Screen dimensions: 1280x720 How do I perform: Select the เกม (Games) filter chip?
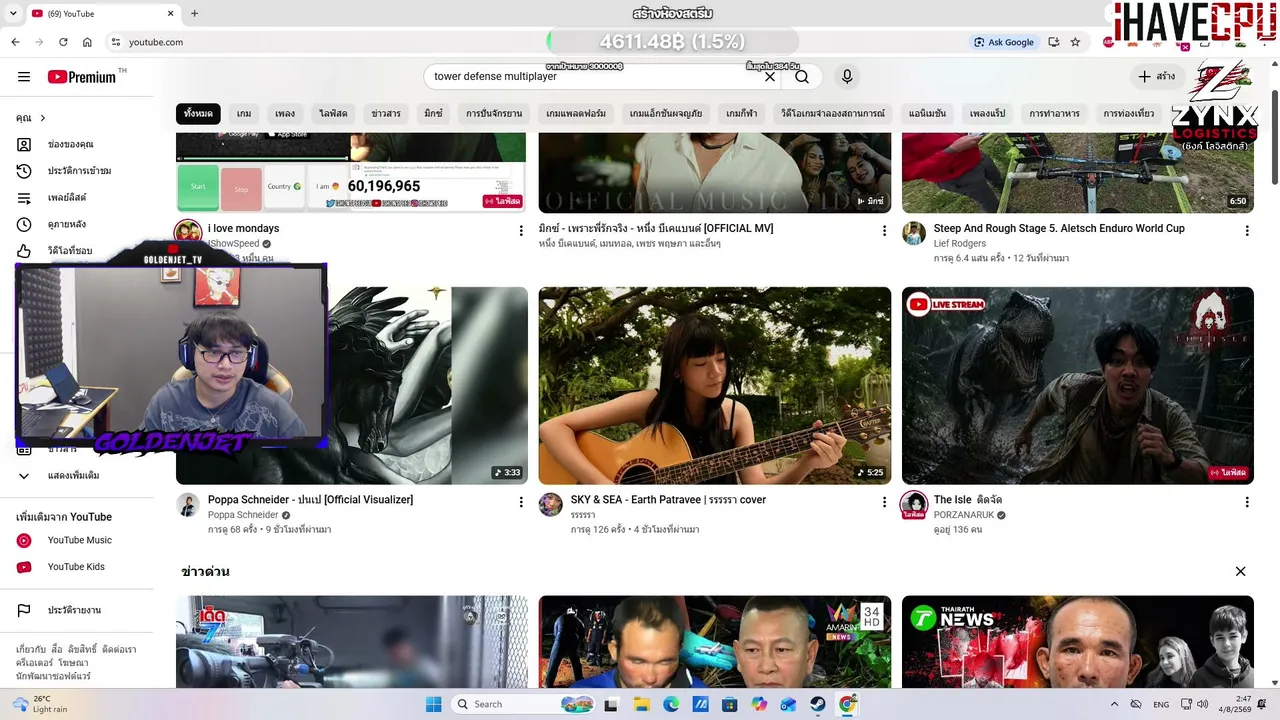[244, 114]
